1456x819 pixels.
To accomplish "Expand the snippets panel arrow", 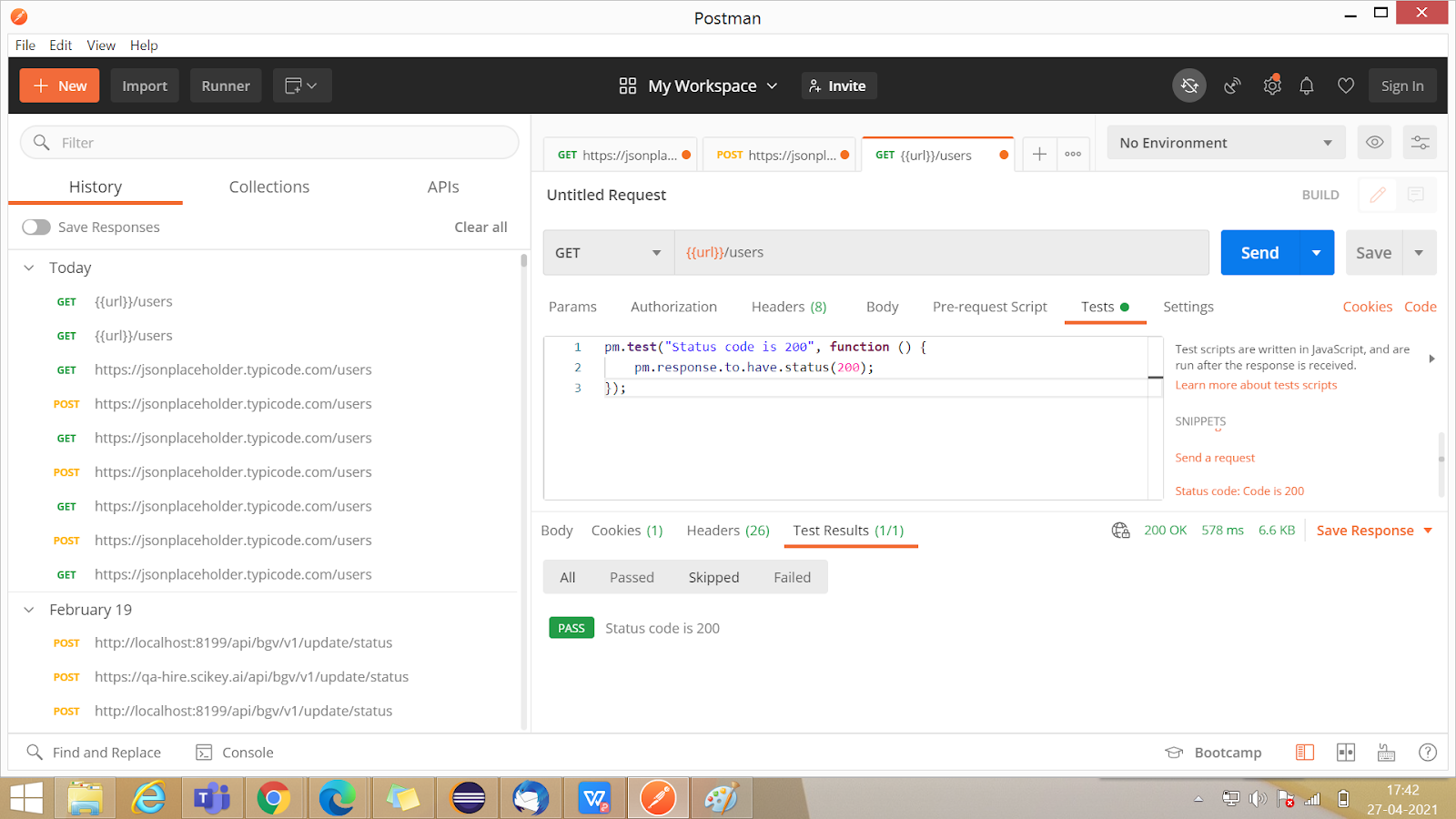I will click(1431, 359).
